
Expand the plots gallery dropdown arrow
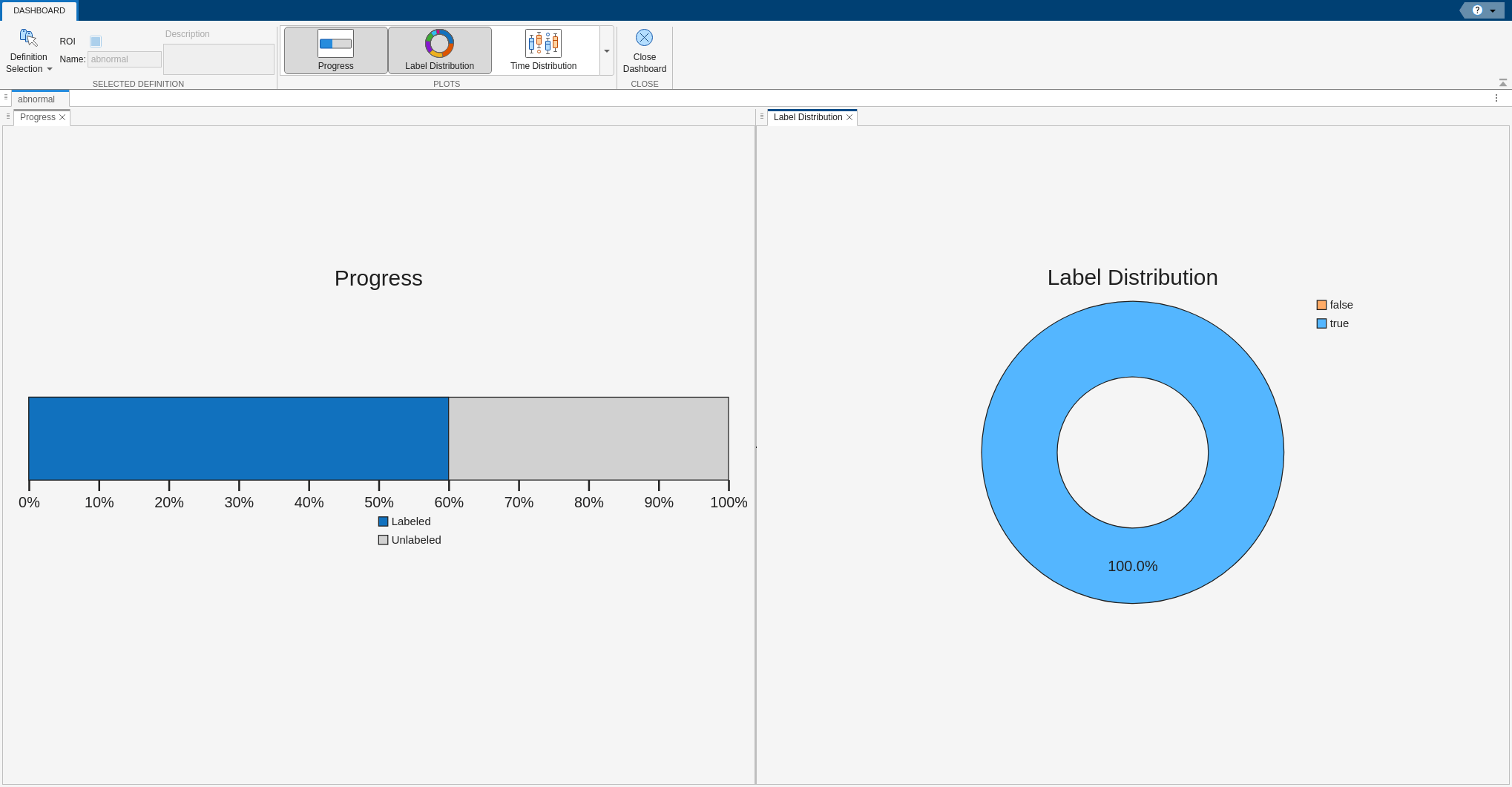pos(607,51)
